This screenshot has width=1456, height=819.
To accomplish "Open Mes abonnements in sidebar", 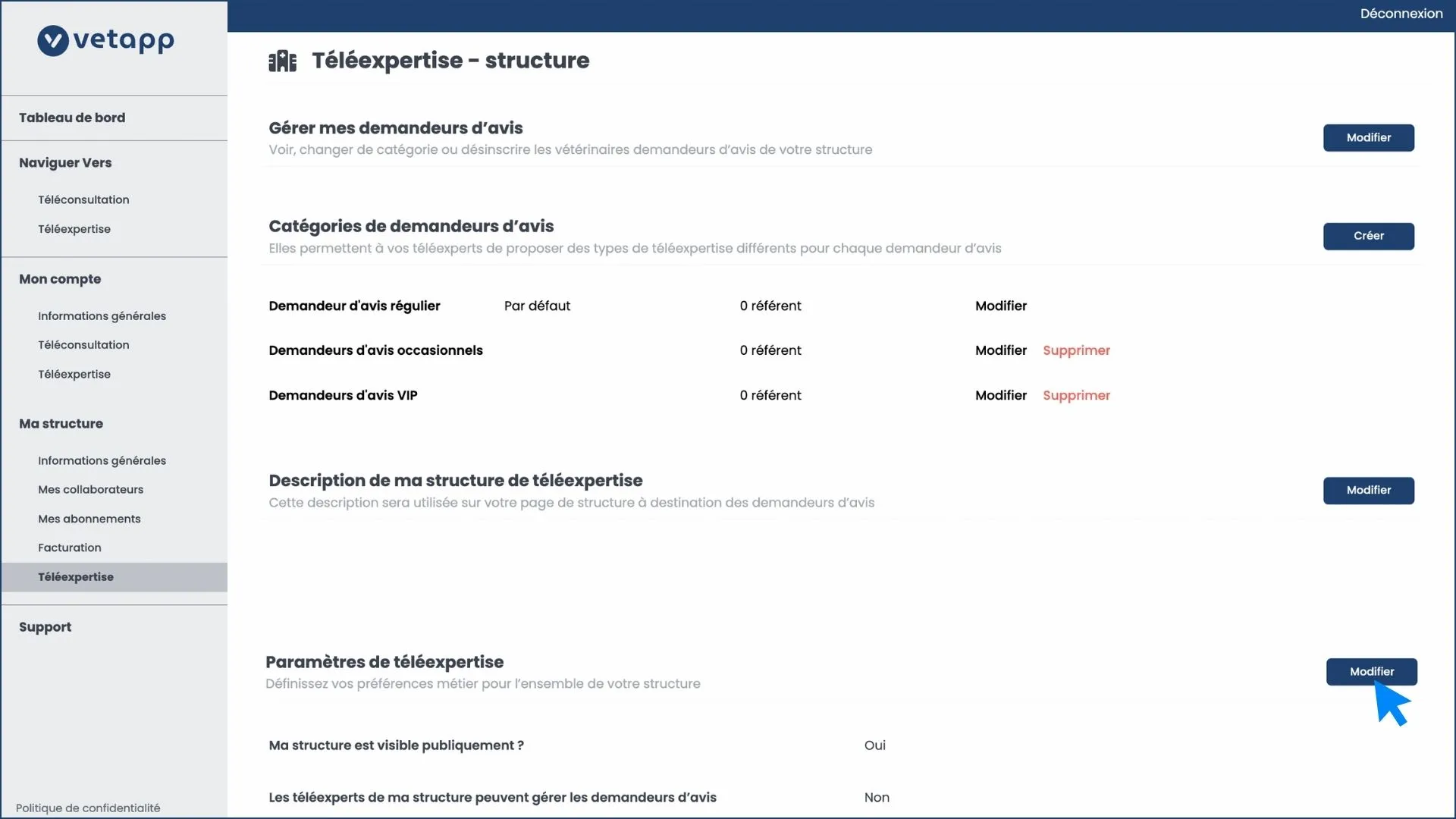I will [89, 519].
